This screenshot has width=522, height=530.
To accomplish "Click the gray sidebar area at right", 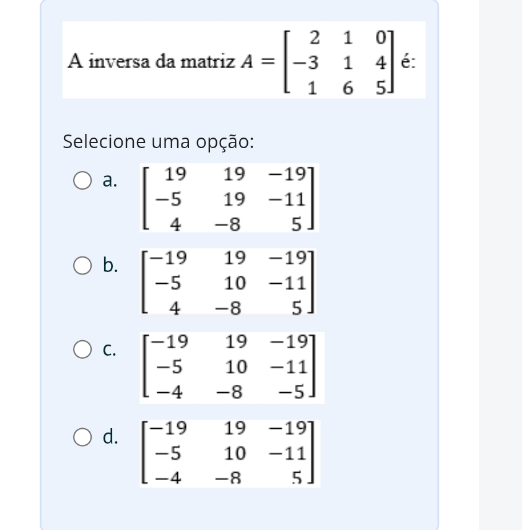I will point(500,265).
